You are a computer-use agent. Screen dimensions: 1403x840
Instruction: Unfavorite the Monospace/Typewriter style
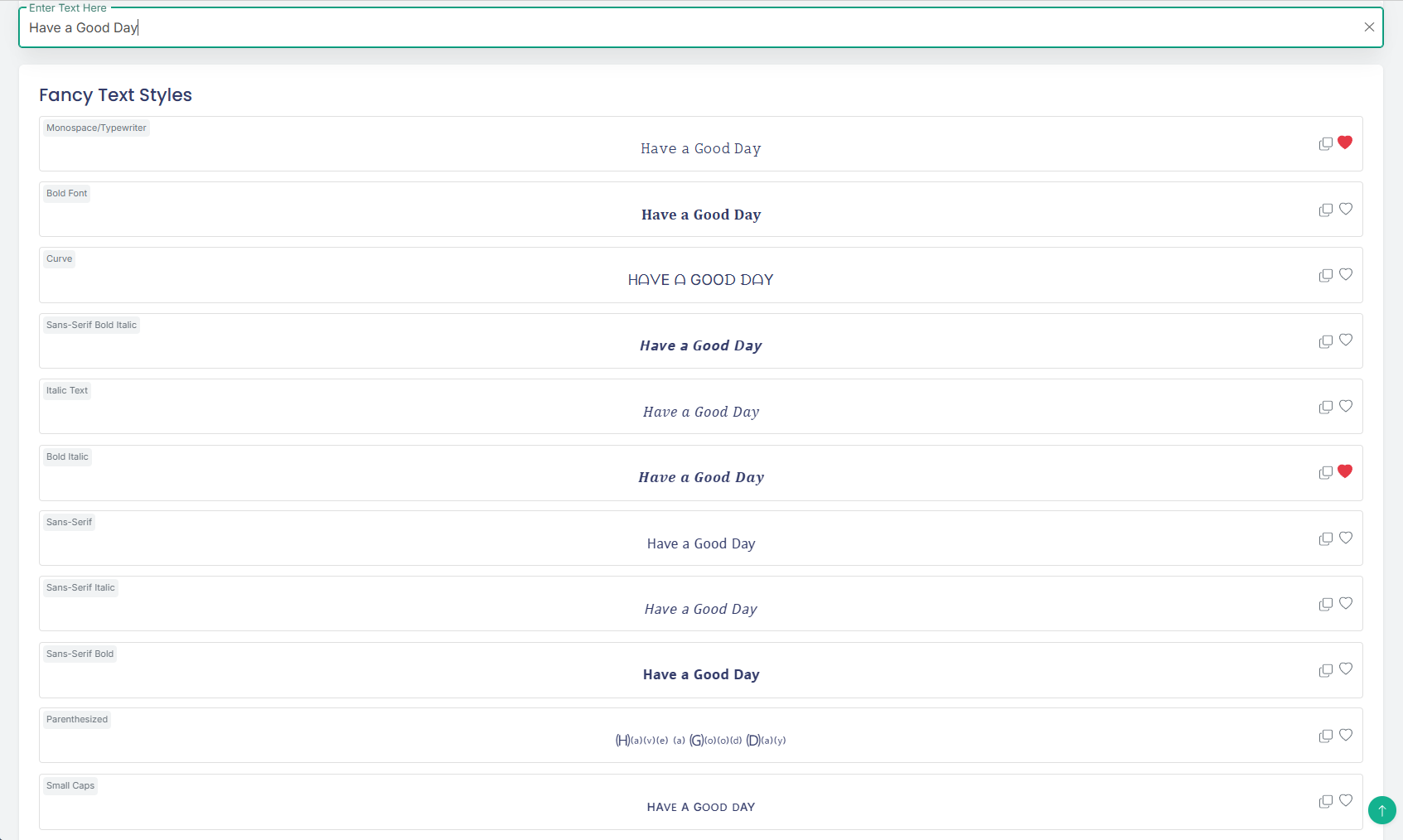pos(1344,142)
